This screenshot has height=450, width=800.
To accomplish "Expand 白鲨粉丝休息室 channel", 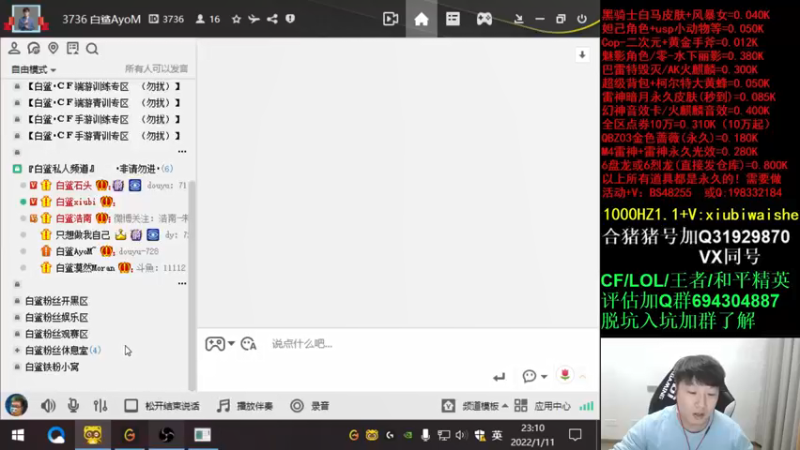I will [17, 351].
